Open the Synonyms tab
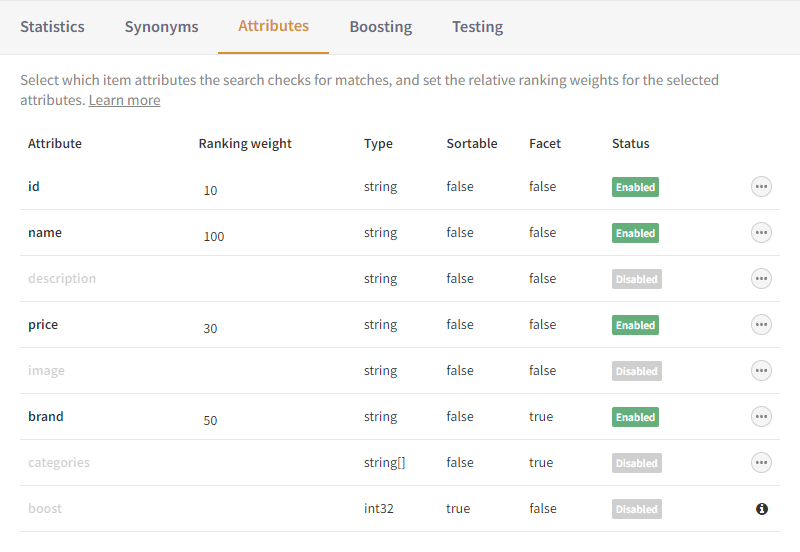 (x=161, y=27)
